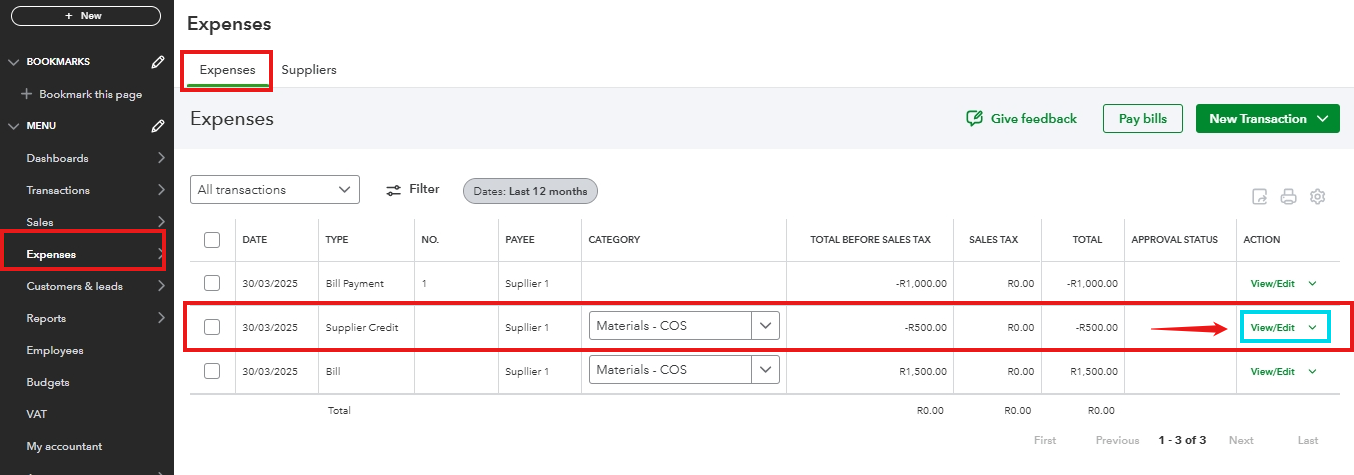Click pencil icon beside BOOKMARKS
The height and width of the screenshot is (475, 1354).
click(x=157, y=62)
